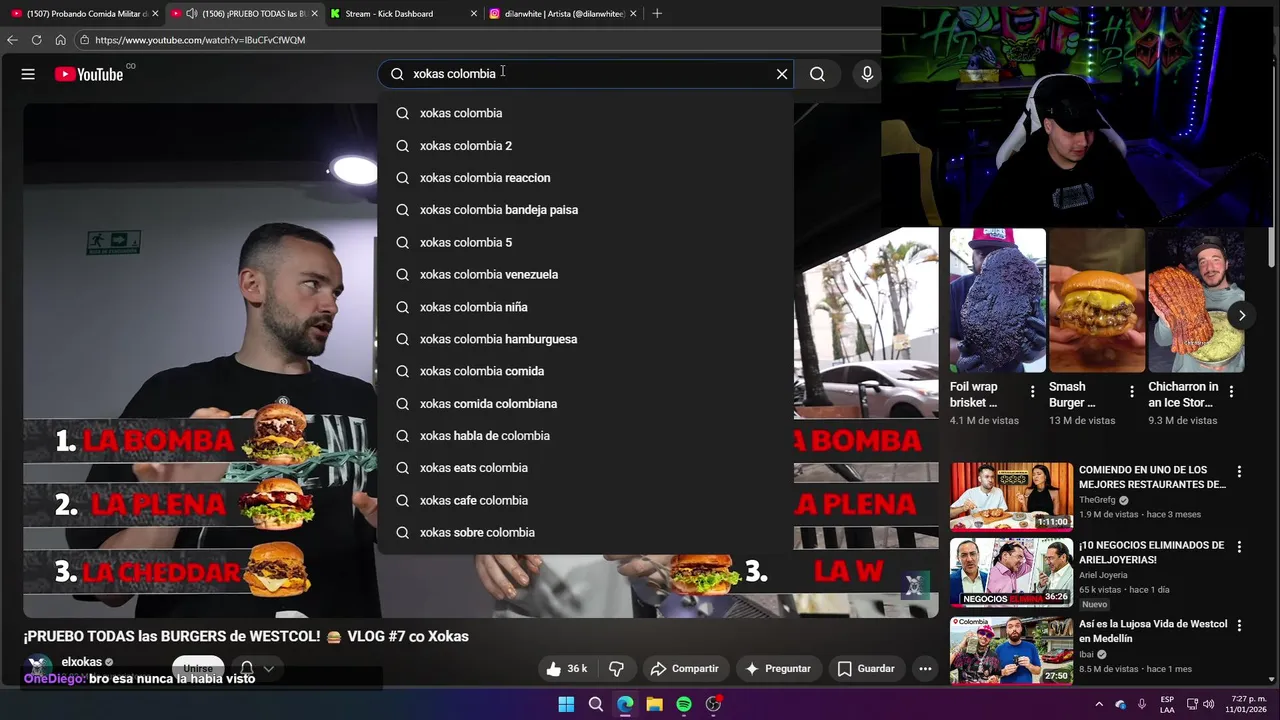The image size is (1280, 720).
Task: Save the video with Guardar
Action: pyautogui.click(x=866, y=668)
